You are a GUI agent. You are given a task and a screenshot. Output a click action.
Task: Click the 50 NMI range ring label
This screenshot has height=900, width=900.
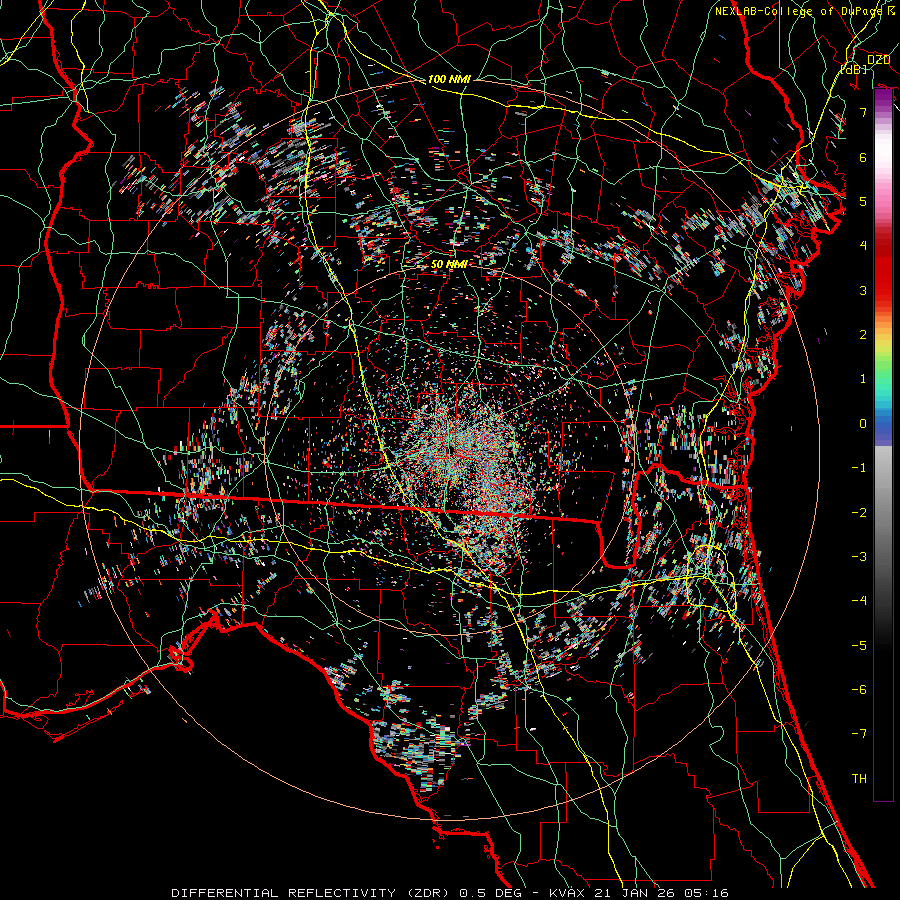(x=449, y=264)
